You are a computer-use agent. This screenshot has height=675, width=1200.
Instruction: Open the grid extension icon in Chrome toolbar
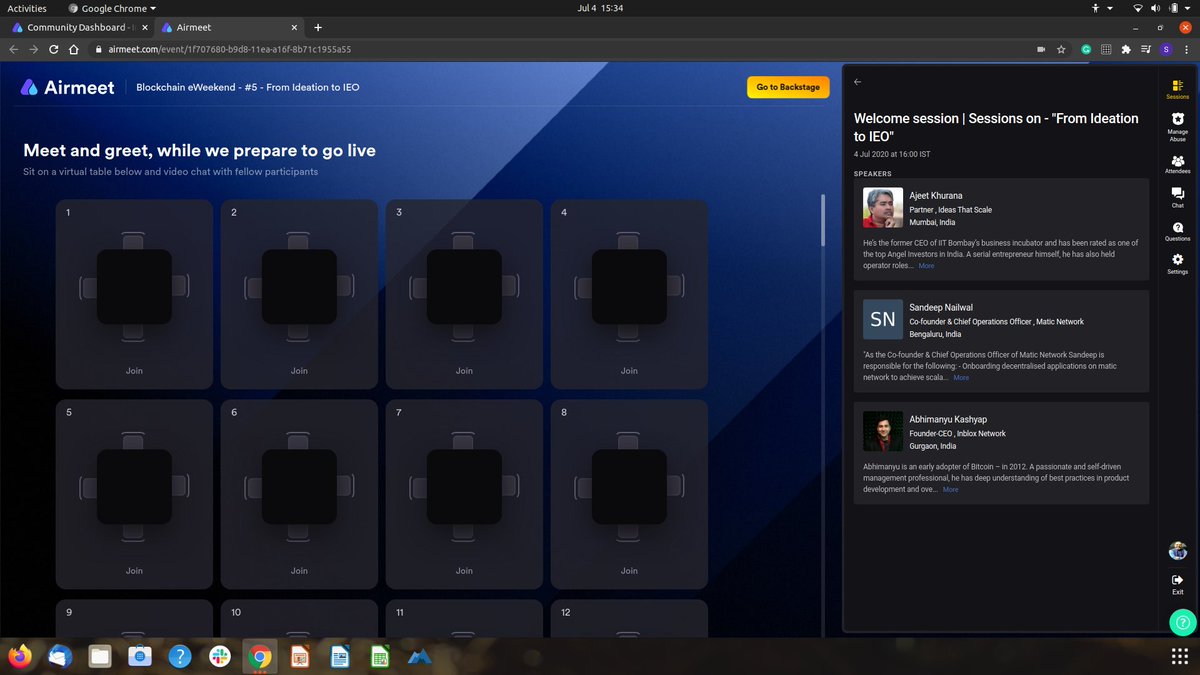pyautogui.click(x=1106, y=48)
